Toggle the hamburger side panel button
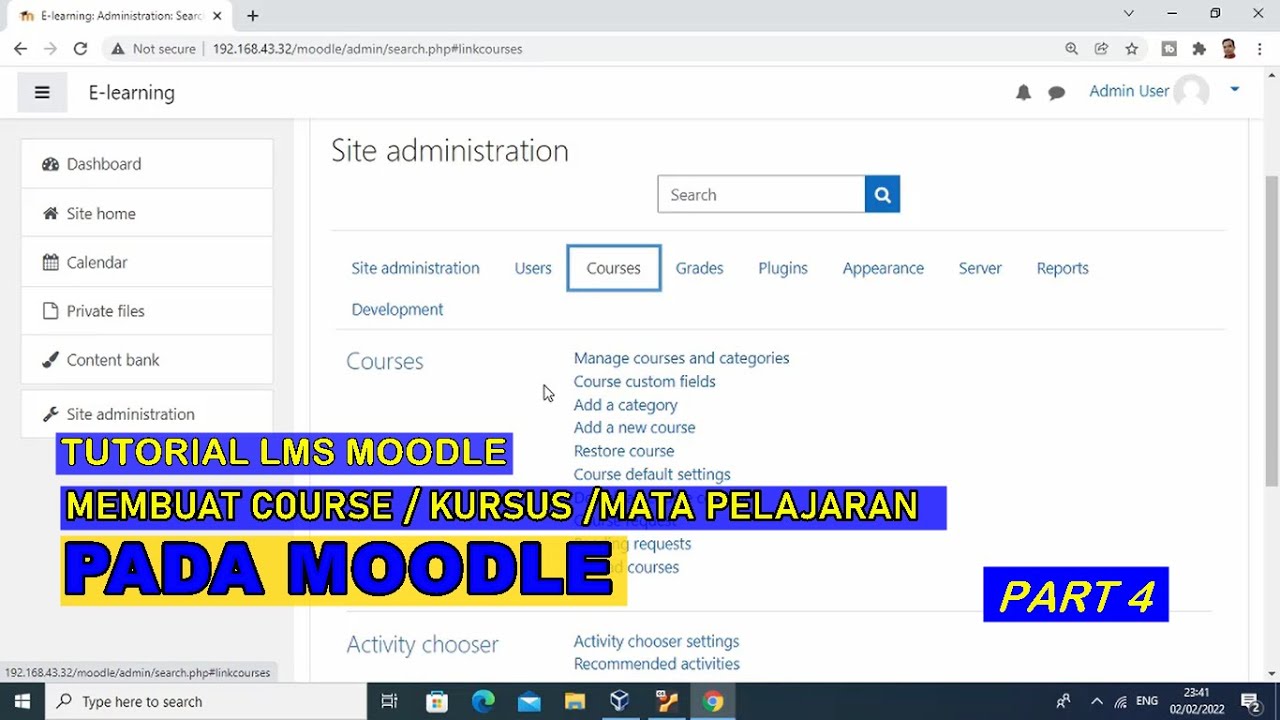 (42, 92)
